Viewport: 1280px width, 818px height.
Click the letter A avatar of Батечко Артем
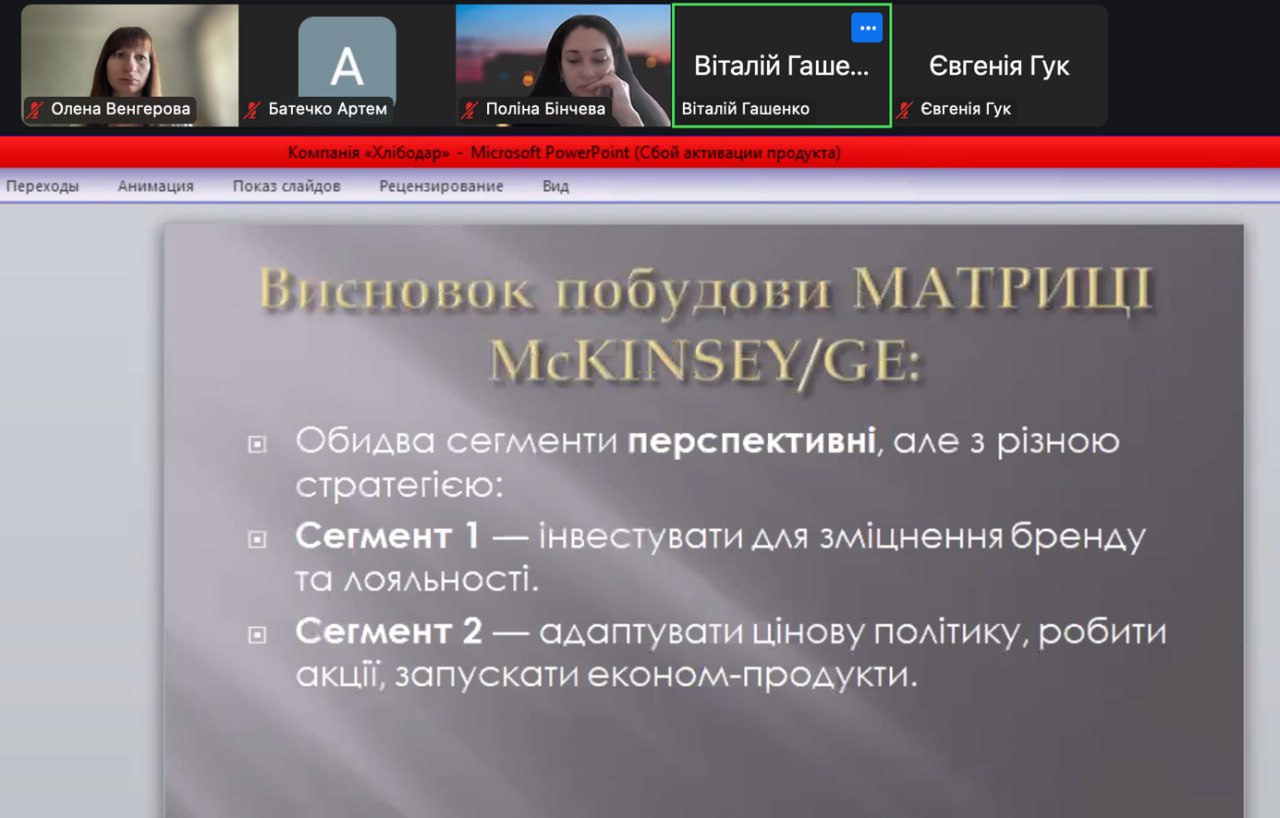pyautogui.click(x=346, y=66)
